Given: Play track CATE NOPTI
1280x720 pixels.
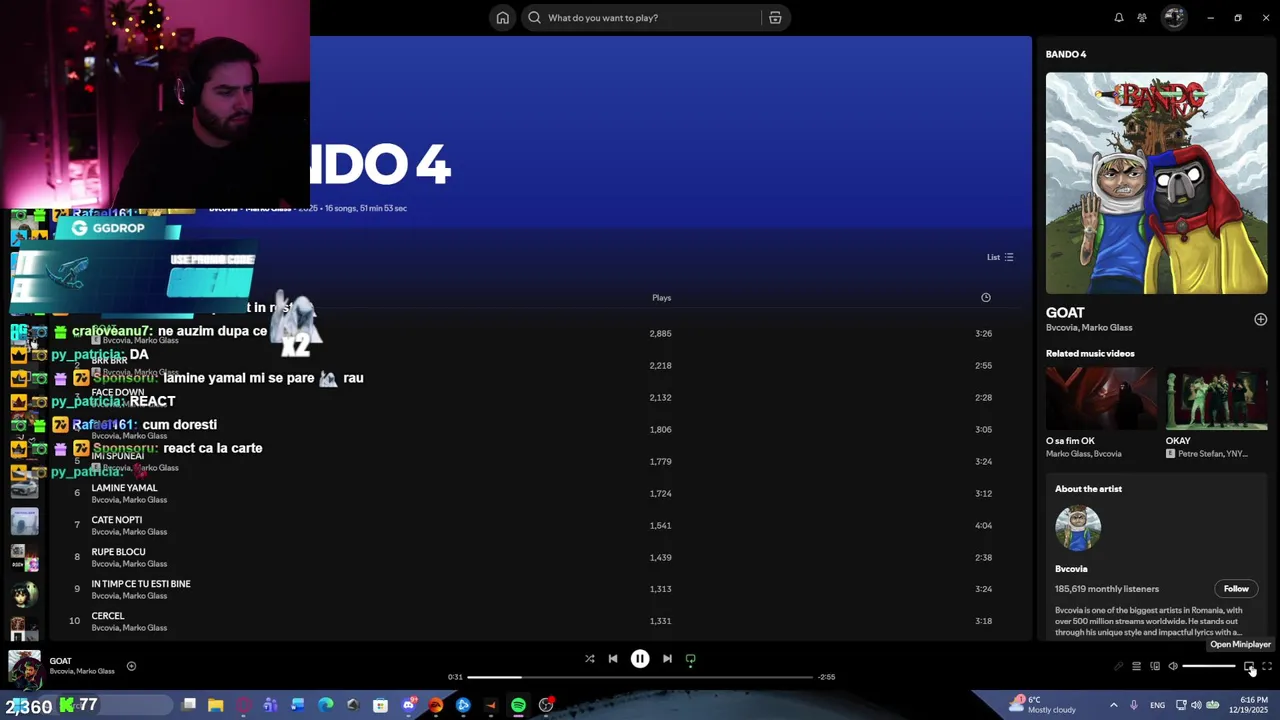Looking at the screenshot, I should click(x=117, y=520).
